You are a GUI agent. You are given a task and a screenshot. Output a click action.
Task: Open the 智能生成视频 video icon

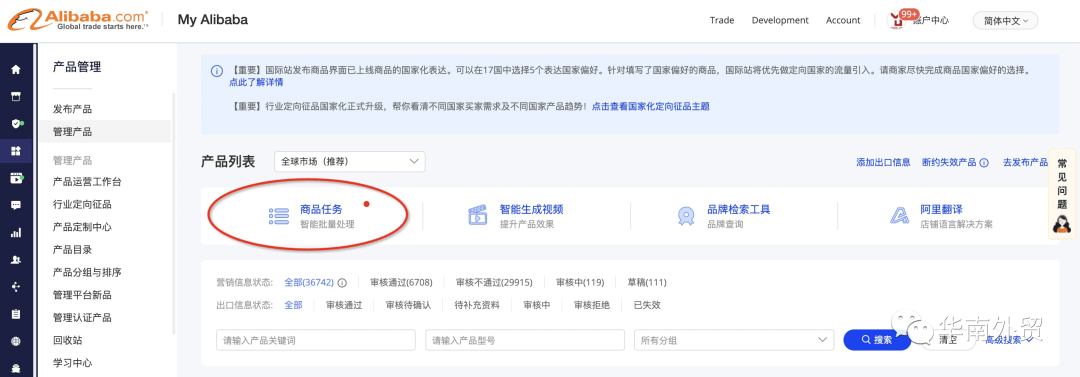click(x=477, y=216)
